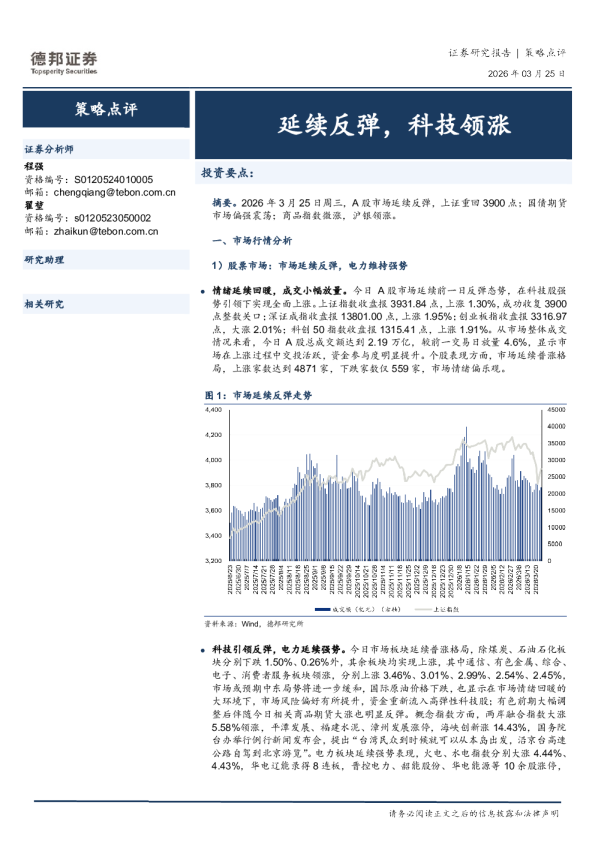
Task: Click the 科创50 value 1315.41
Action: coord(397,329)
